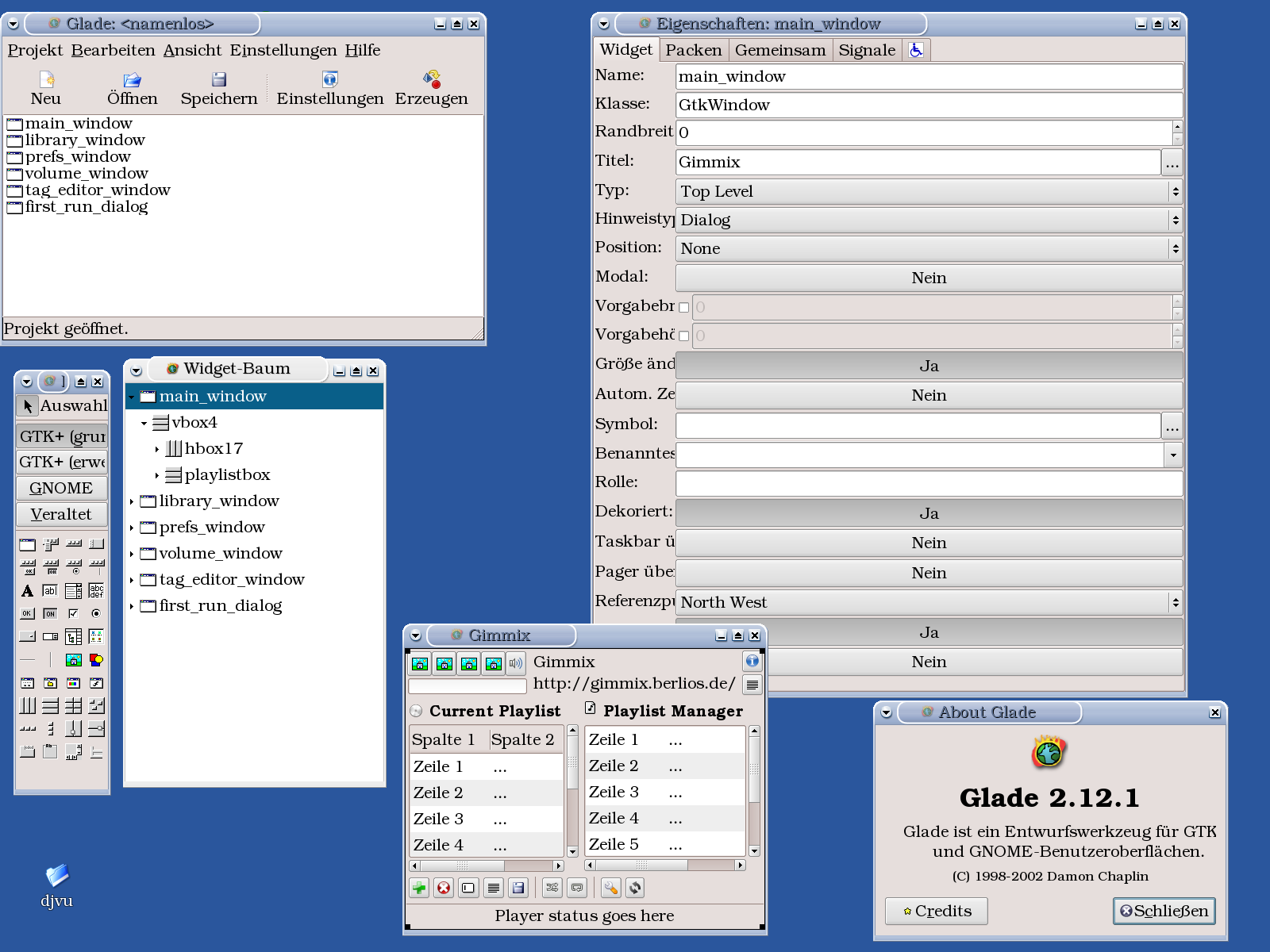
Task: Toggle the shuffle icon in Gimmix
Action: point(552,888)
